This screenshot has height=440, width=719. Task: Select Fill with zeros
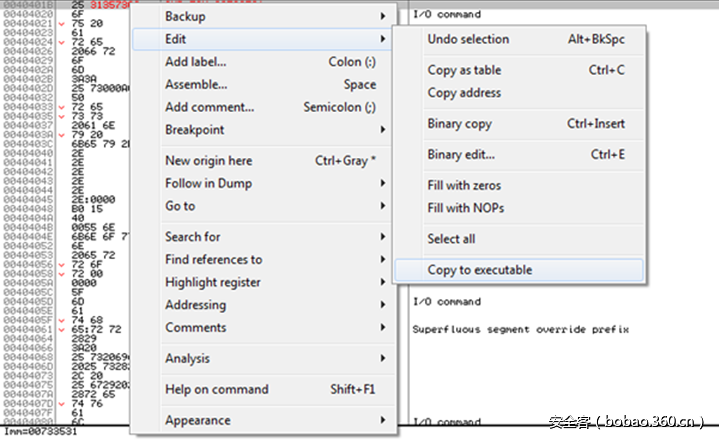tap(464, 186)
